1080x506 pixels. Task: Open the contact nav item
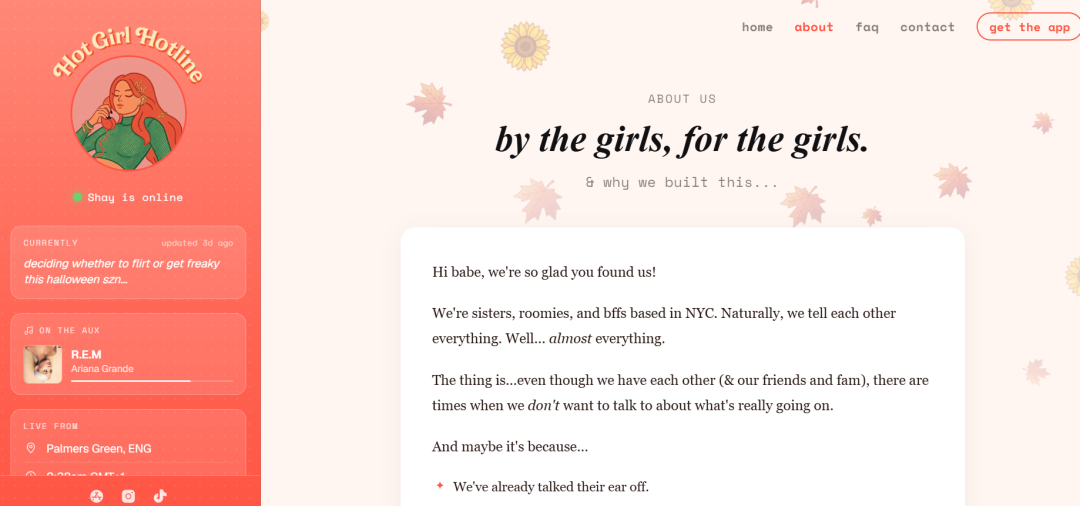click(927, 27)
